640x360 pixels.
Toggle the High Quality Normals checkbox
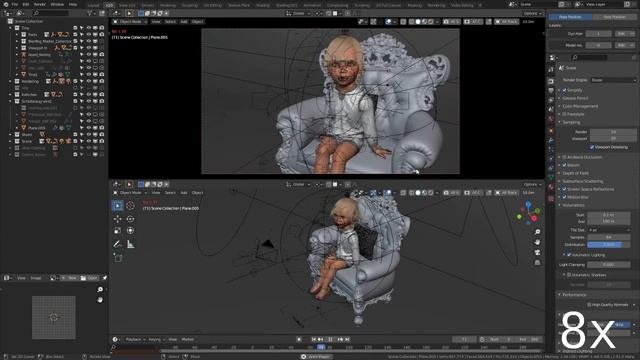click(589, 304)
